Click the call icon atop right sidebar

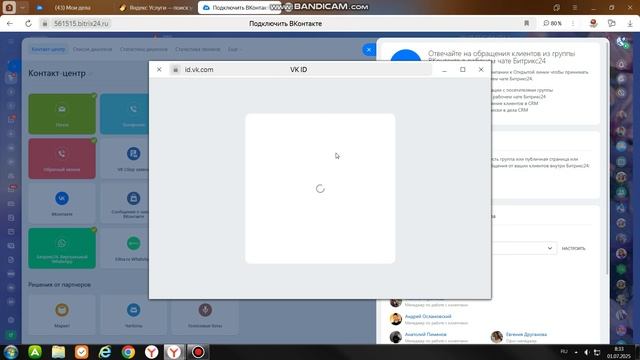pos(622,42)
